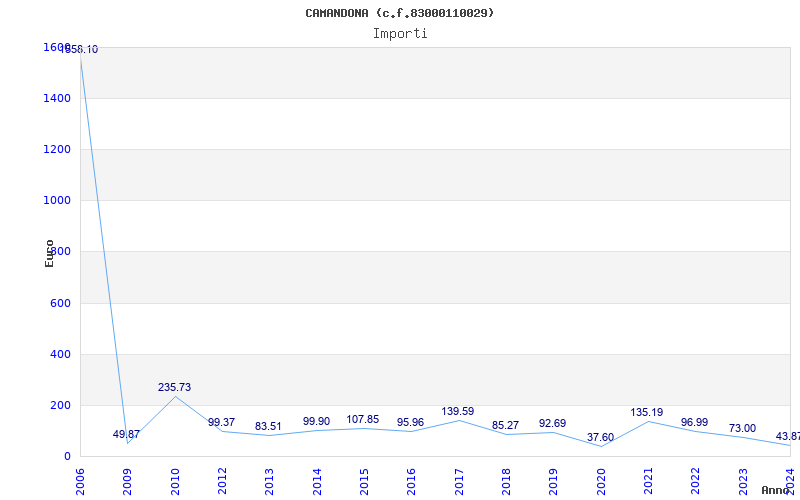The image size is (800, 500).
Task: Select the 2016 axis label
Action: [412, 482]
